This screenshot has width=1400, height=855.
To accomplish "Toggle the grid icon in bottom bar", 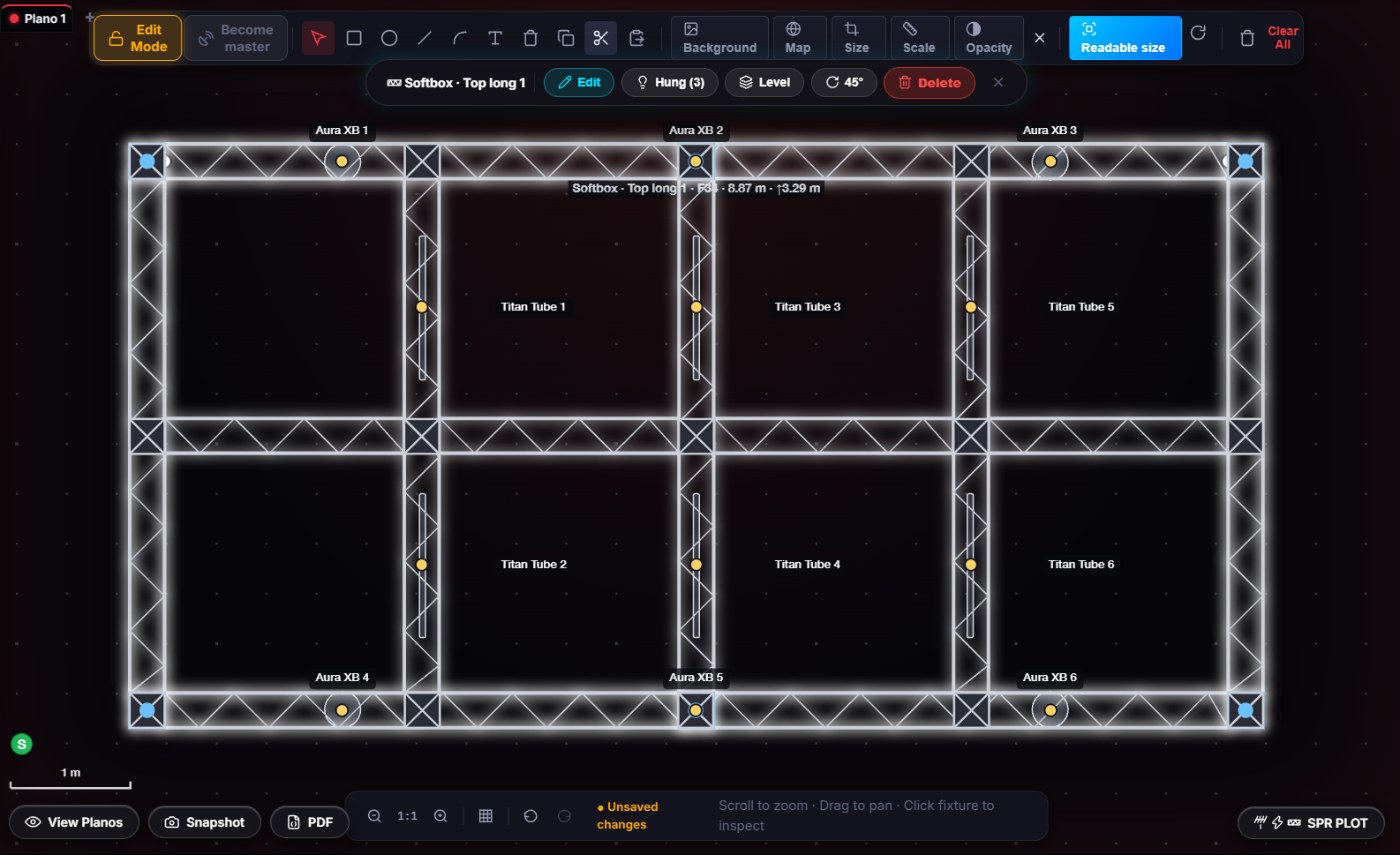I will tap(486, 816).
